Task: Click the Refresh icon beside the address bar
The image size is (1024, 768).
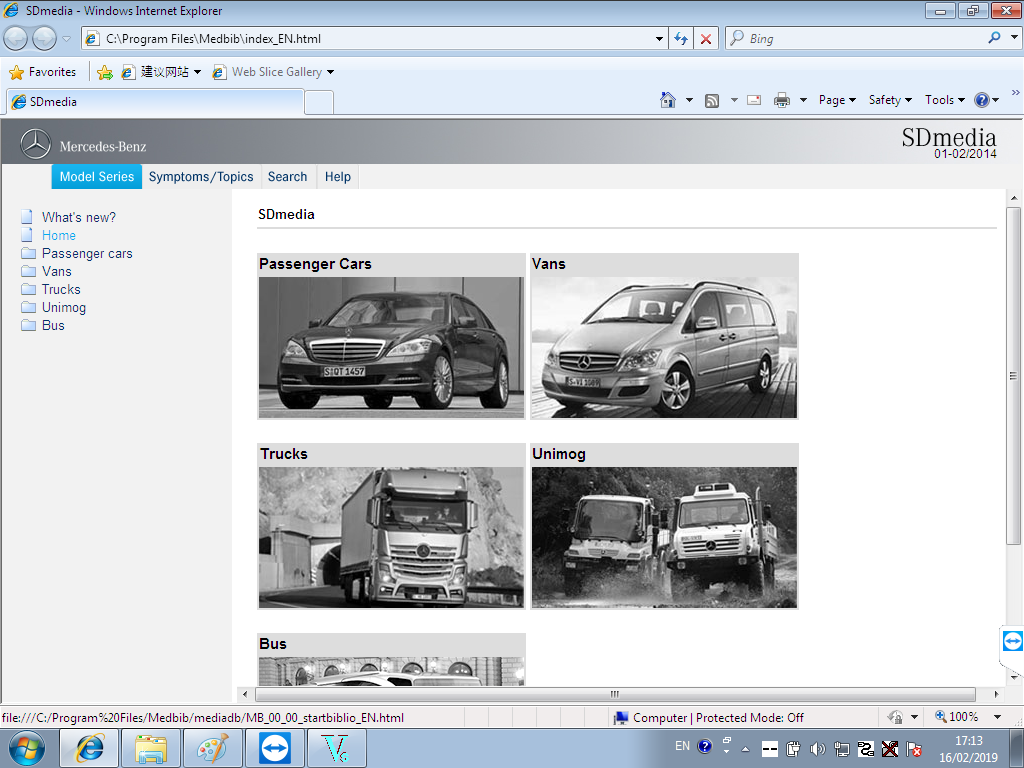Action: point(681,39)
